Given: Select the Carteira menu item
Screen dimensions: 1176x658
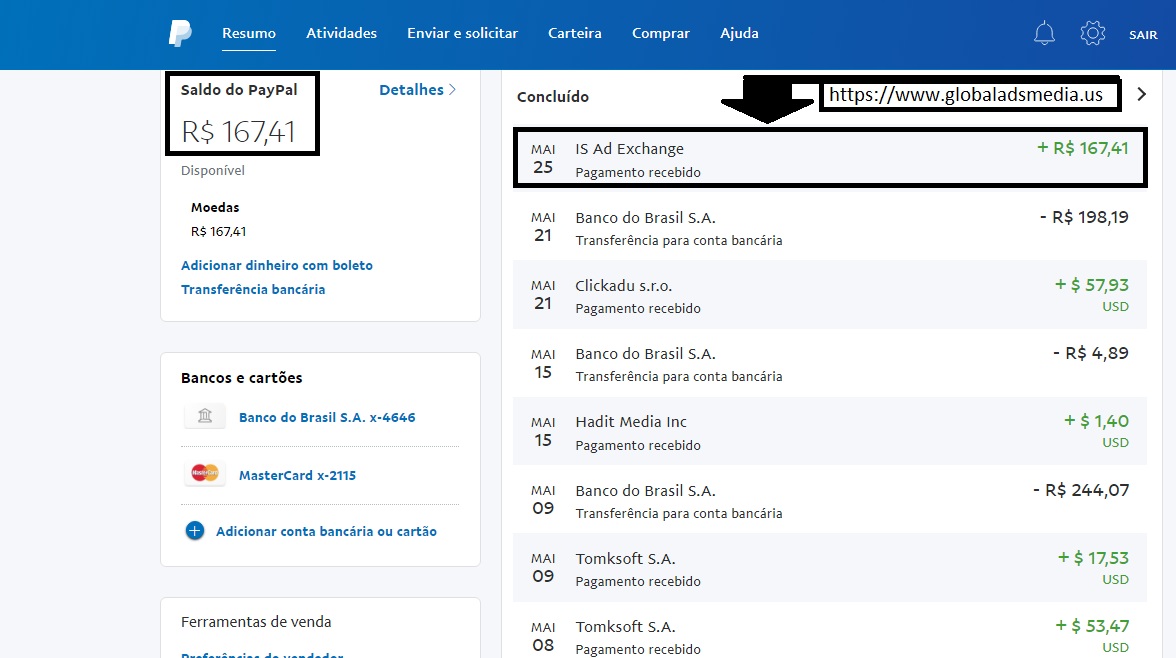Looking at the screenshot, I should tap(574, 34).
